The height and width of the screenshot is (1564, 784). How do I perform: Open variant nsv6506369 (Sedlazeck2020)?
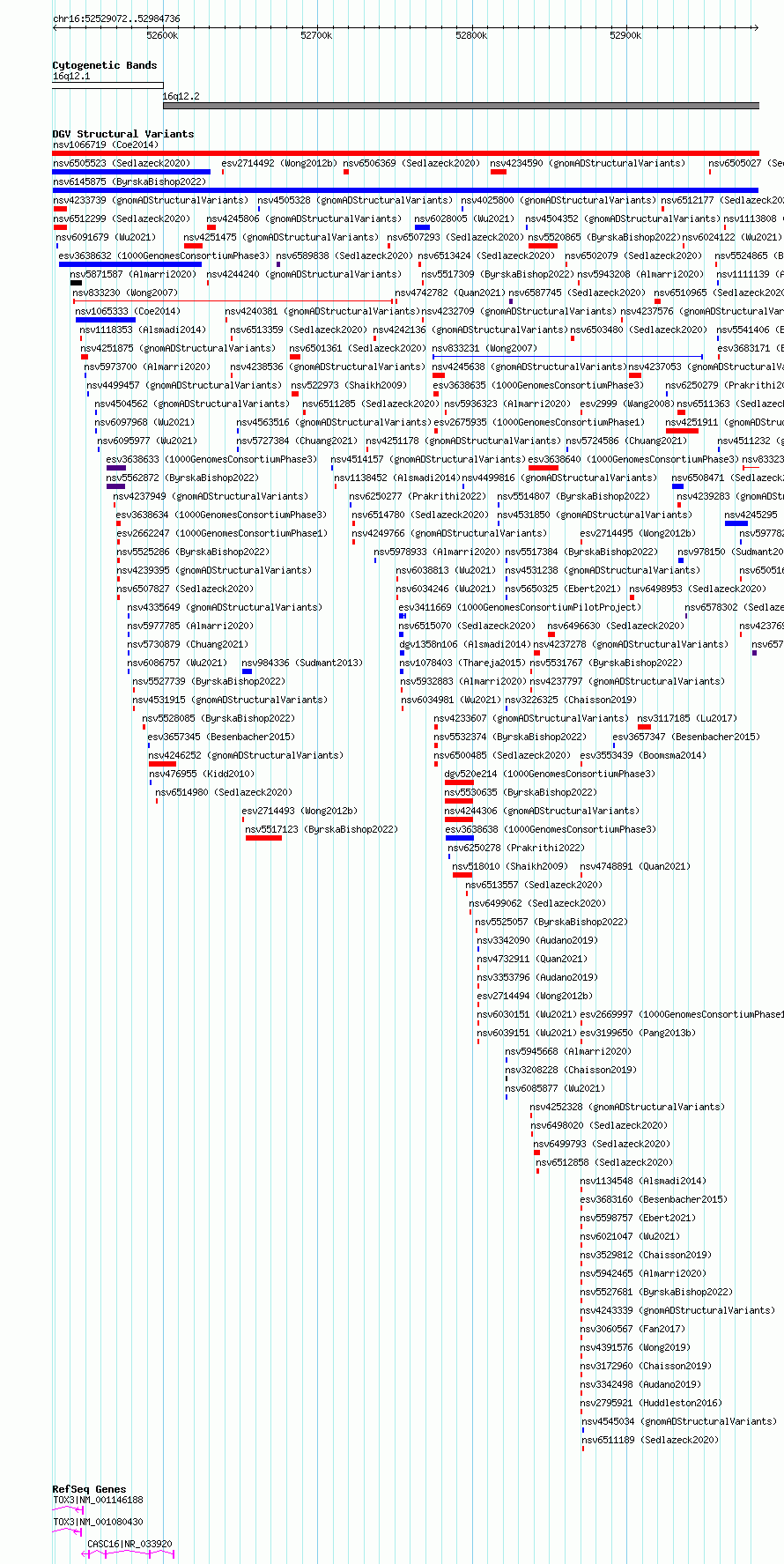click(x=411, y=163)
